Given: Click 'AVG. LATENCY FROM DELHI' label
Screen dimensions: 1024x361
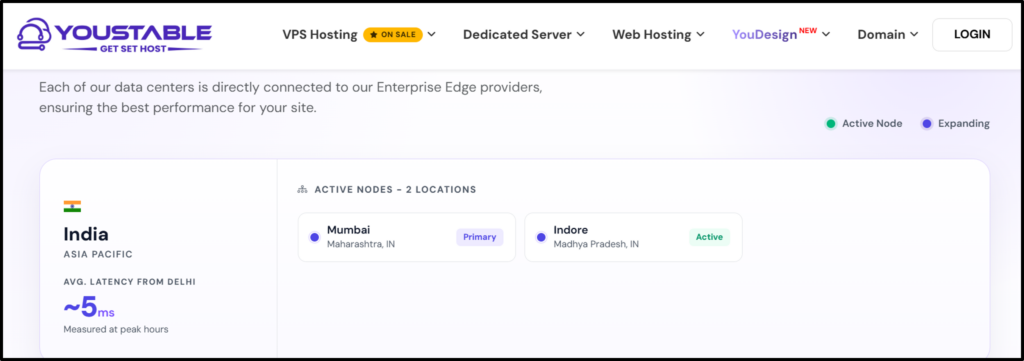Looking at the screenshot, I should tap(129, 282).
